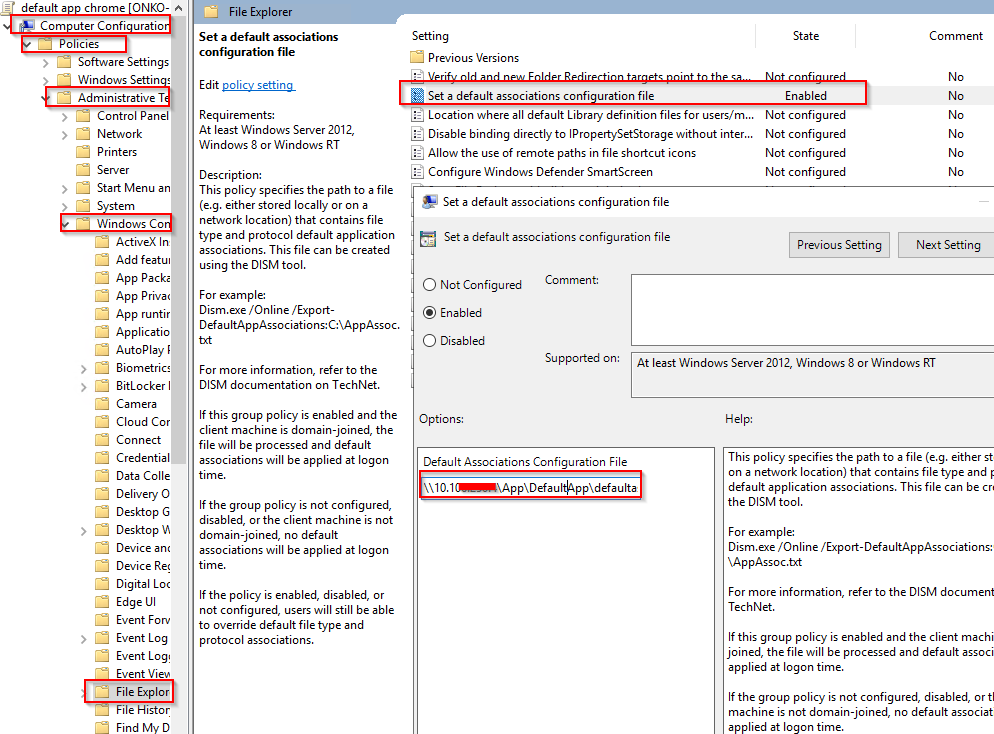
Task: Click the enabled policy icon for default associations
Action: click(417, 96)
